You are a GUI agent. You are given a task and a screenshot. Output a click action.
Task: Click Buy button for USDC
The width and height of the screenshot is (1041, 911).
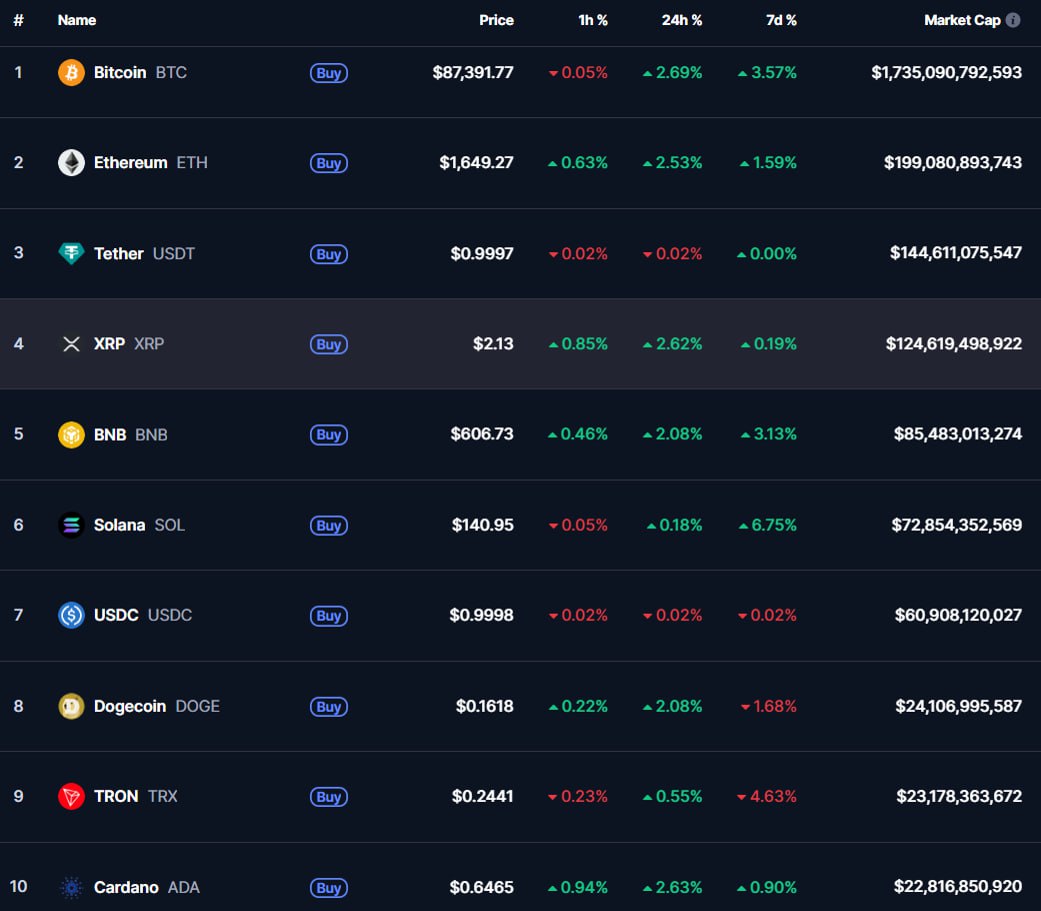[329, 616]
